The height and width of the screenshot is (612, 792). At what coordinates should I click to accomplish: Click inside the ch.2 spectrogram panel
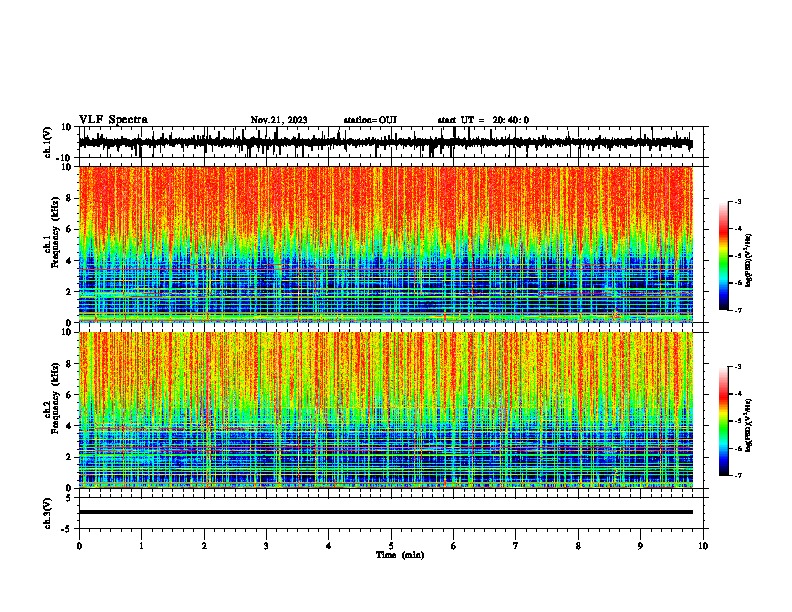[x=385, y=410]
